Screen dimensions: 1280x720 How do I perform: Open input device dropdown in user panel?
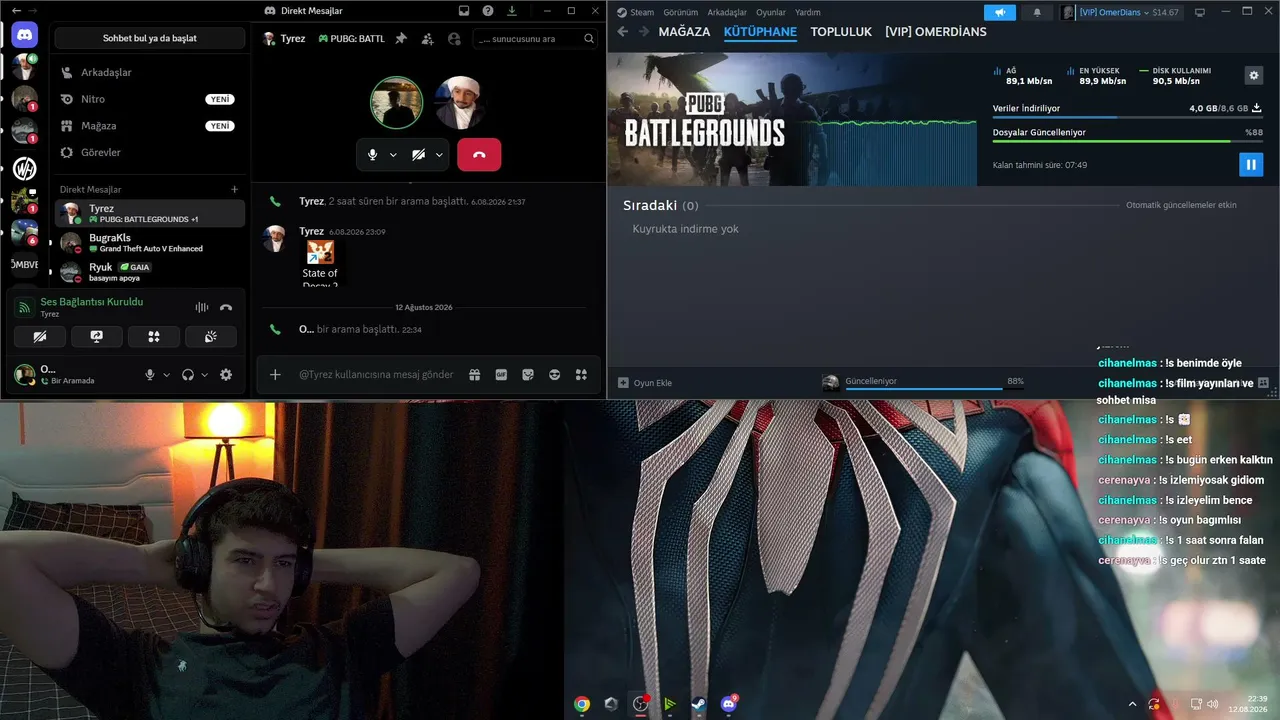(x=166, y=375)
